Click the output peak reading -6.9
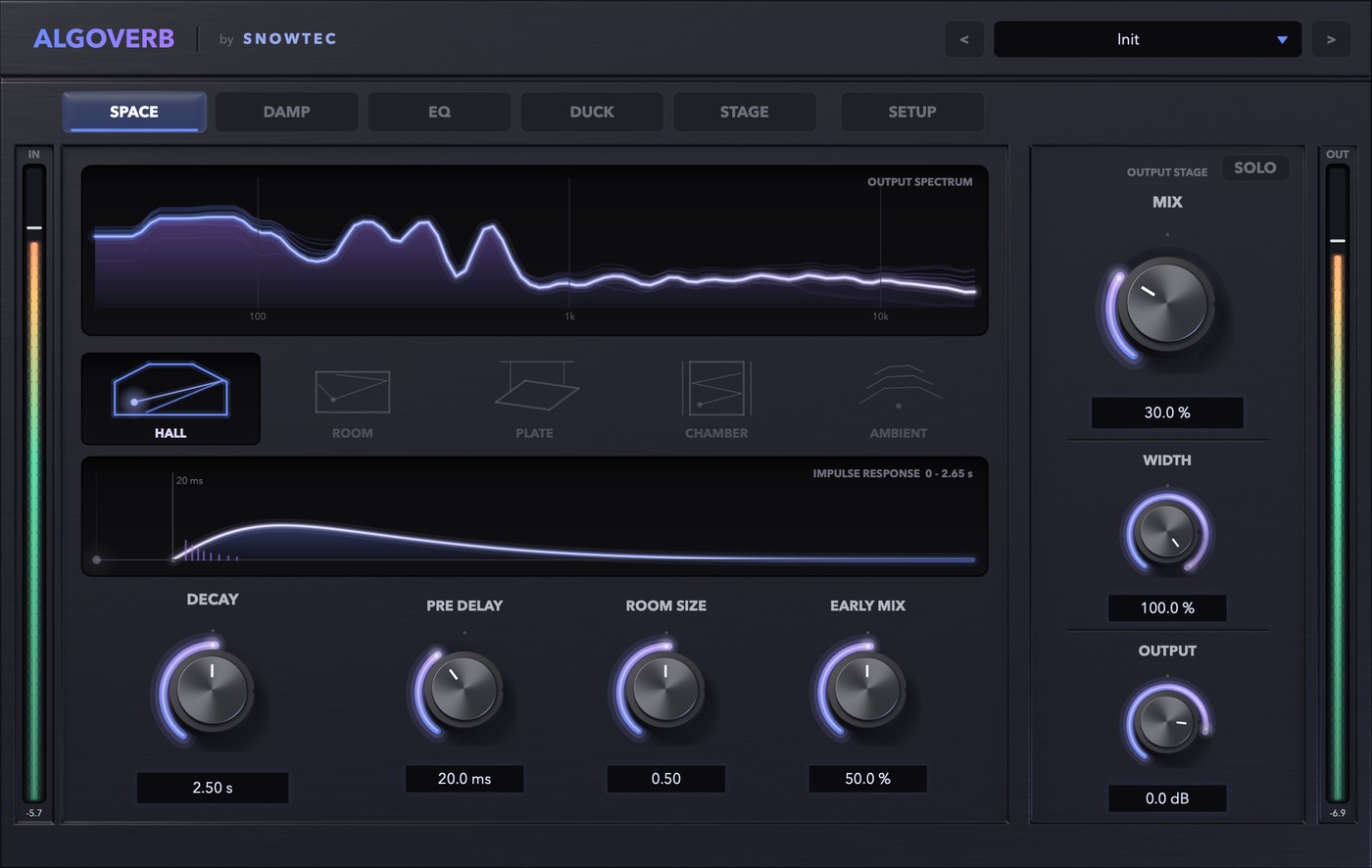Image resolution: width=1372 pixels, height=868 pixels. pos(1337,813)
